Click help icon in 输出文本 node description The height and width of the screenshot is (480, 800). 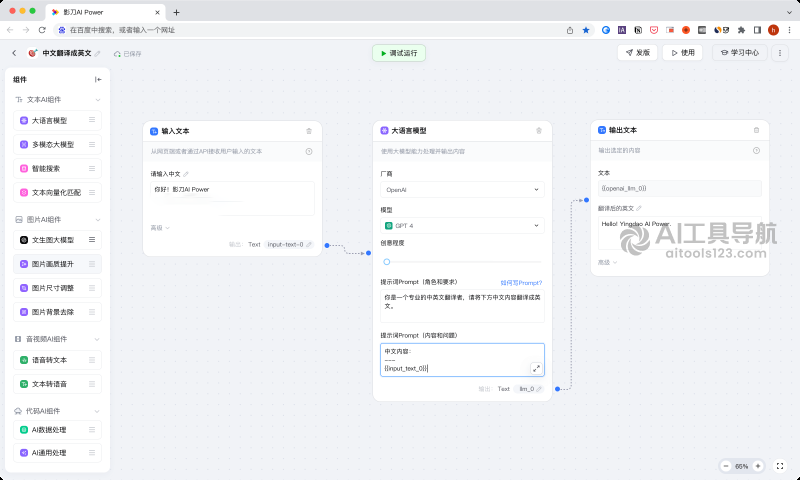(x=756, y=150)
